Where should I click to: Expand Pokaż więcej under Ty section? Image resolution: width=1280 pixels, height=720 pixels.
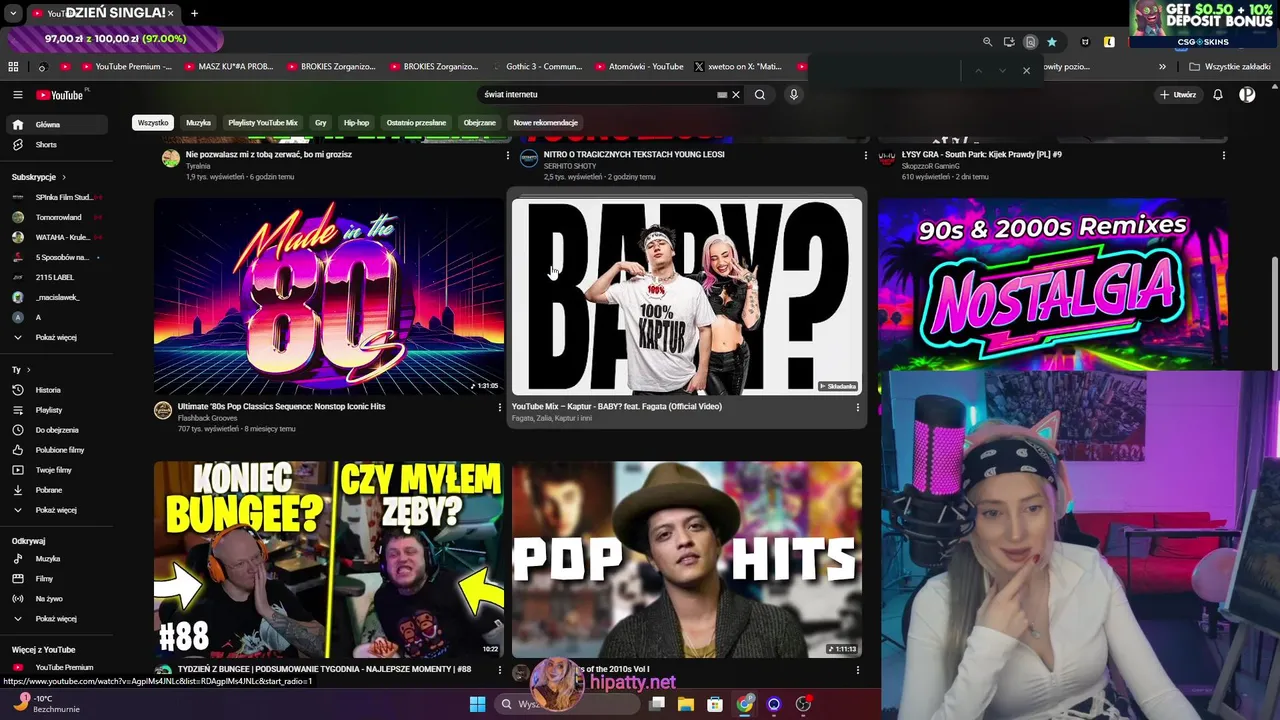tap(57, 510)
